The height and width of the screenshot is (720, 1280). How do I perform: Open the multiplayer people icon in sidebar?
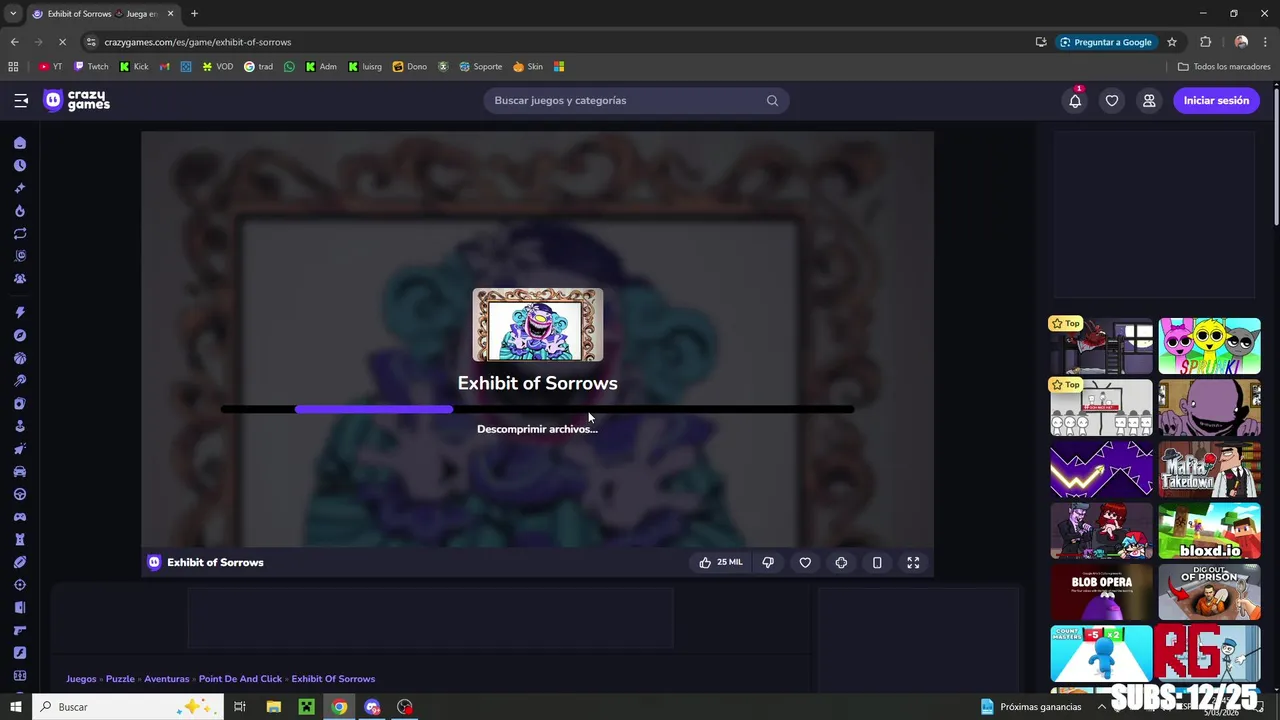pyautogui.click(x=20, y=279)
